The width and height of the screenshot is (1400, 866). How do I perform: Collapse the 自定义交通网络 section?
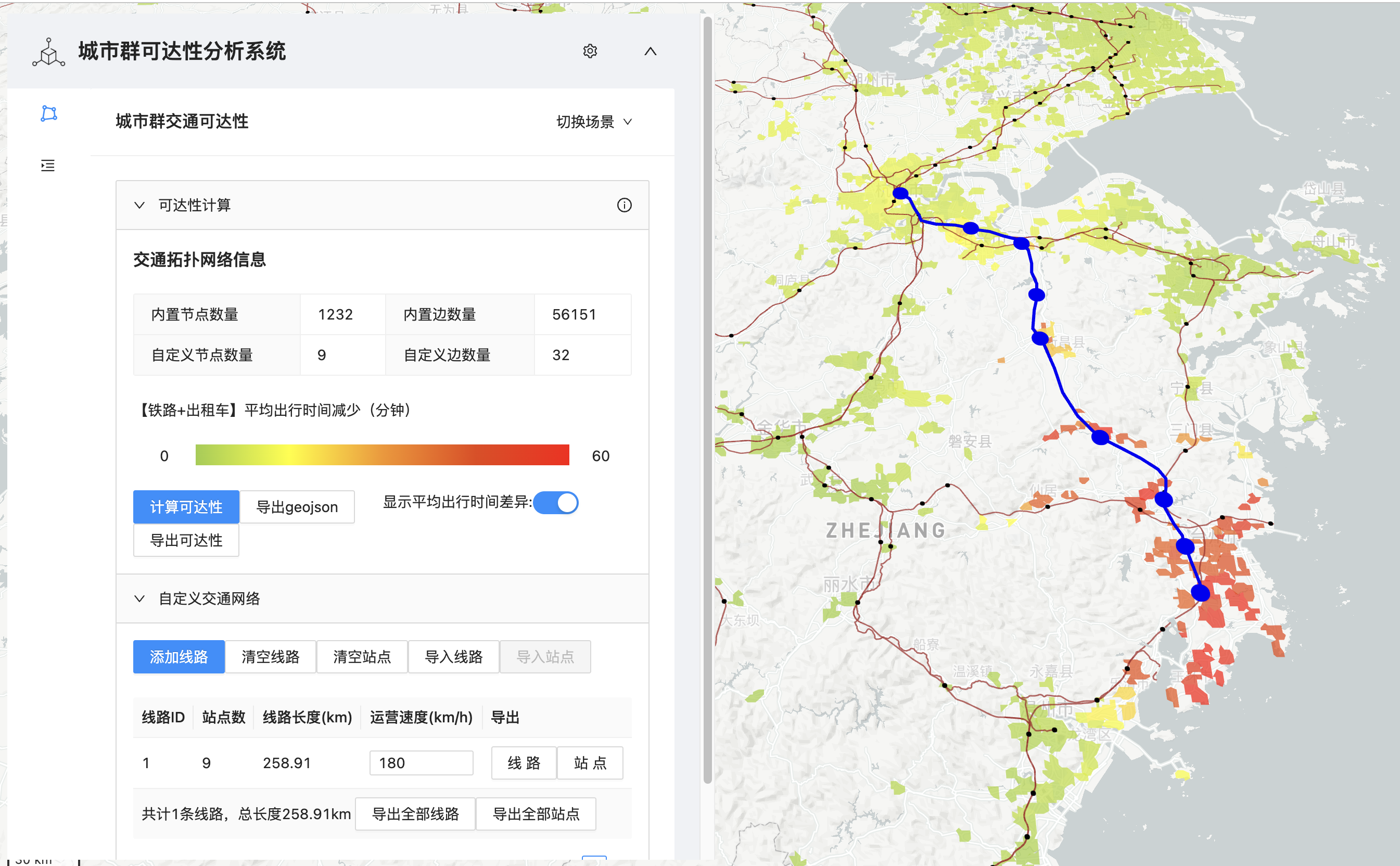139,598
